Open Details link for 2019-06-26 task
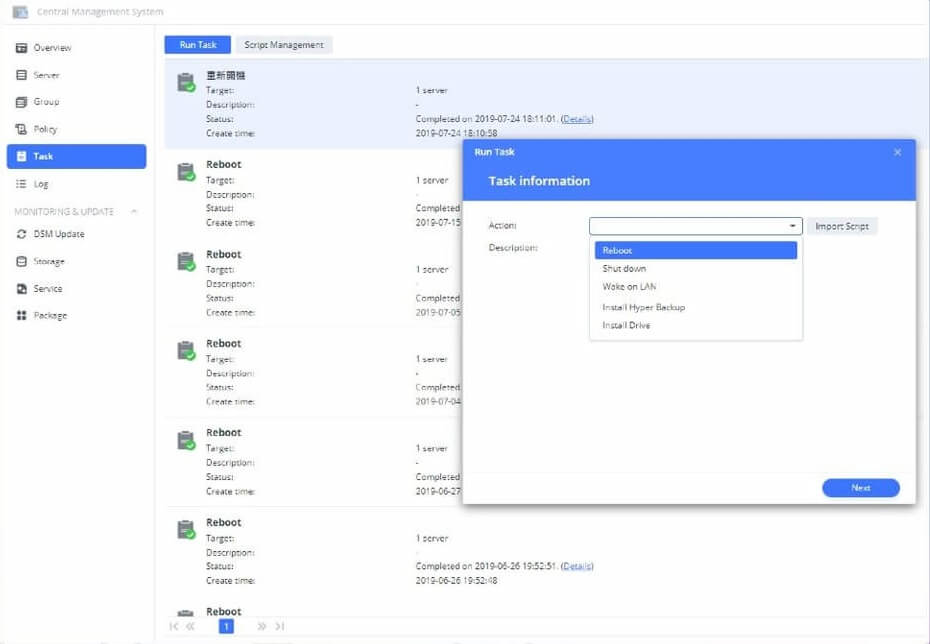The height and width of the screenshot is (644, 930). tap(577, 566)
